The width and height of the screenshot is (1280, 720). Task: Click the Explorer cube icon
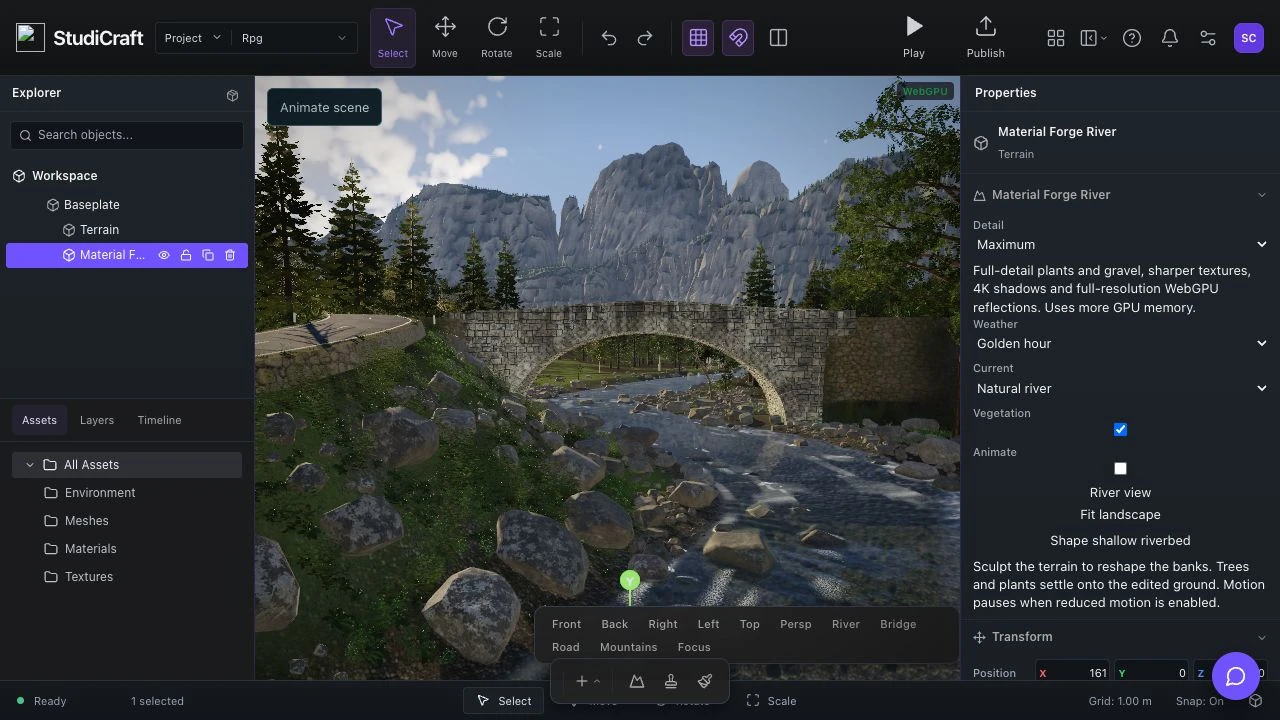232,95
